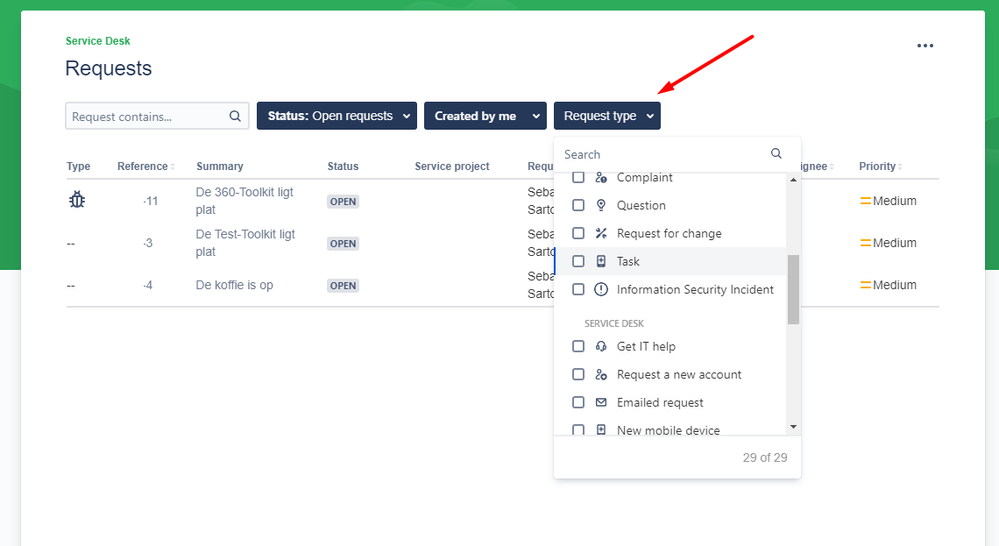999x546 pixels.
Task: Open reference -4 link
Action: click(148, 285)
